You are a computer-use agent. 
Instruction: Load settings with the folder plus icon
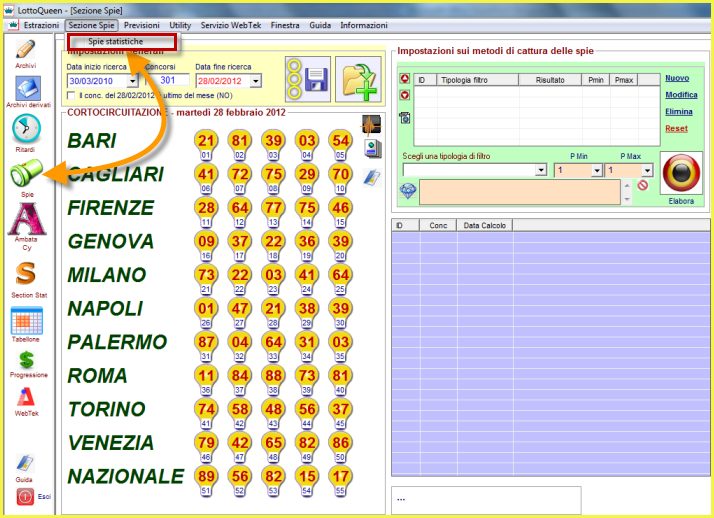[358, 79]
